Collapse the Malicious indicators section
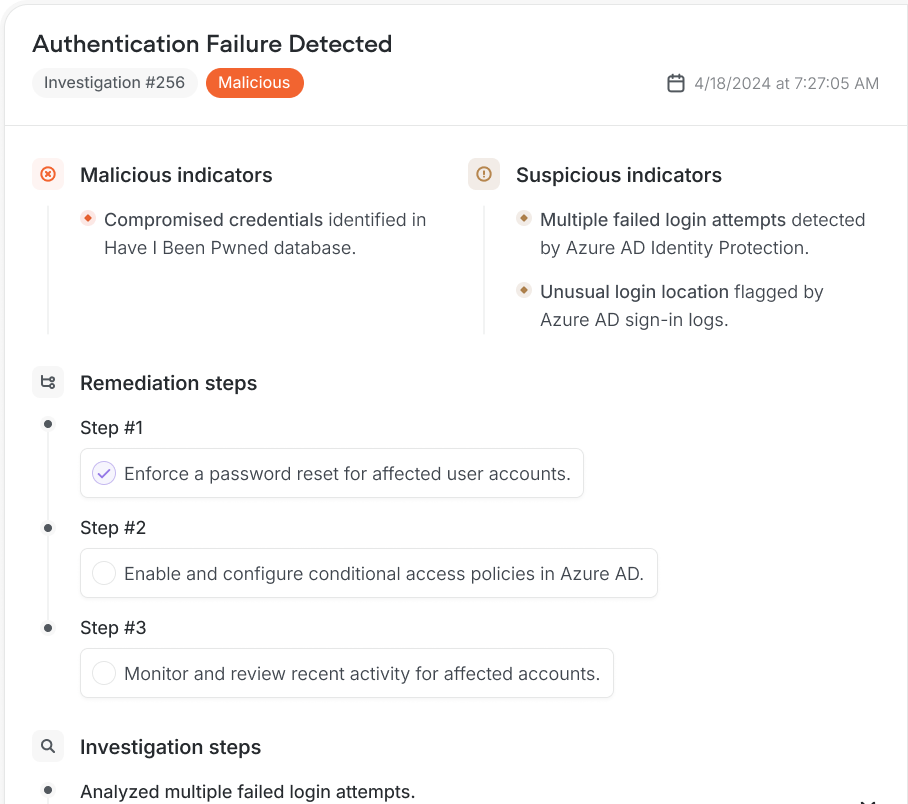The image size is (908, 804). point(176,174)
